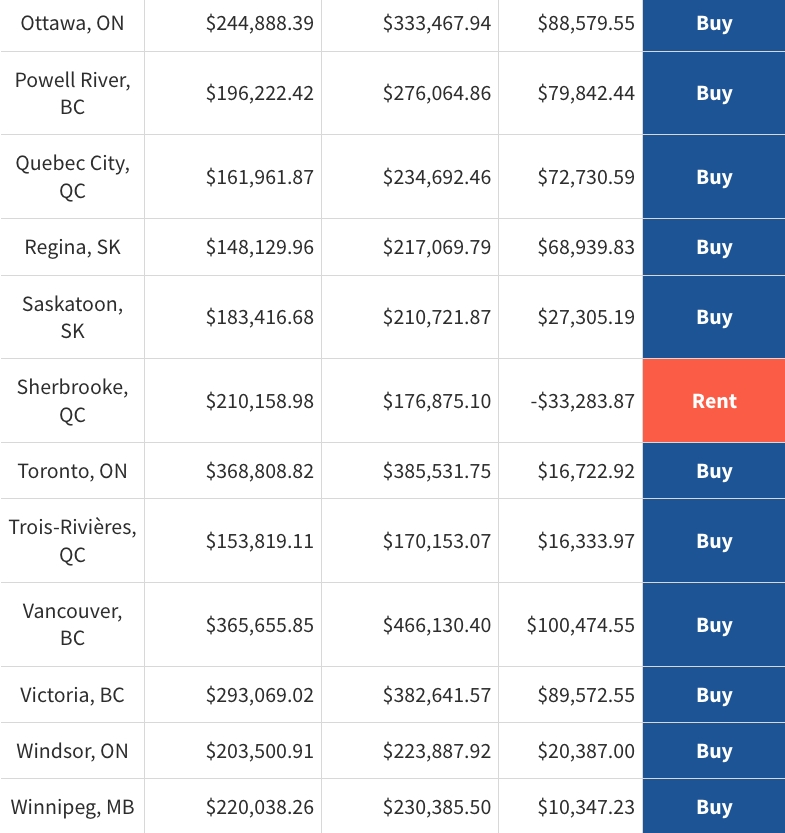The image size is (785, 833).
Task: Click the Buy cell for Saskatoon
Action: 714,317
